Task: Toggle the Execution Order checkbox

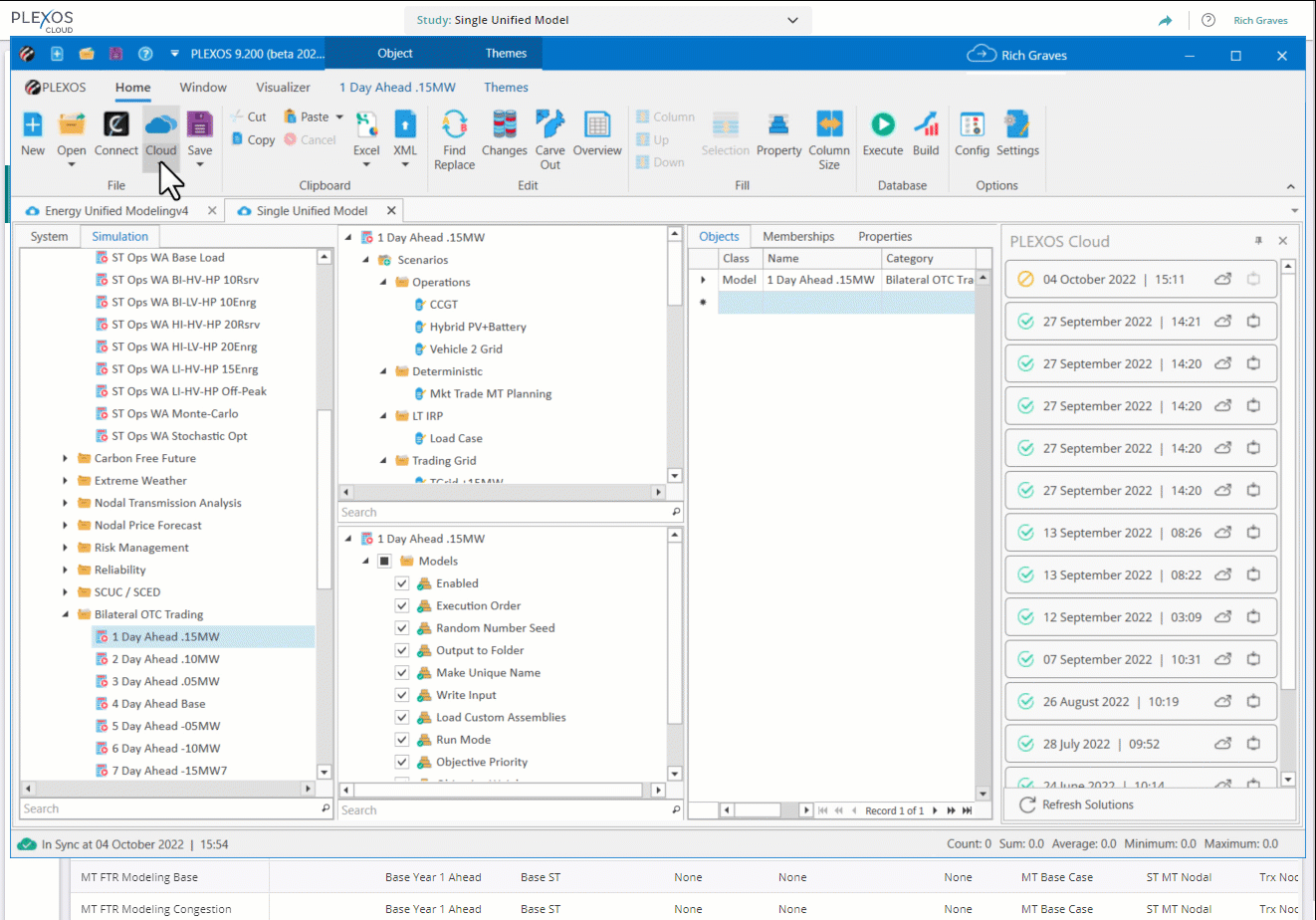Action: click(x=402, y=605)
